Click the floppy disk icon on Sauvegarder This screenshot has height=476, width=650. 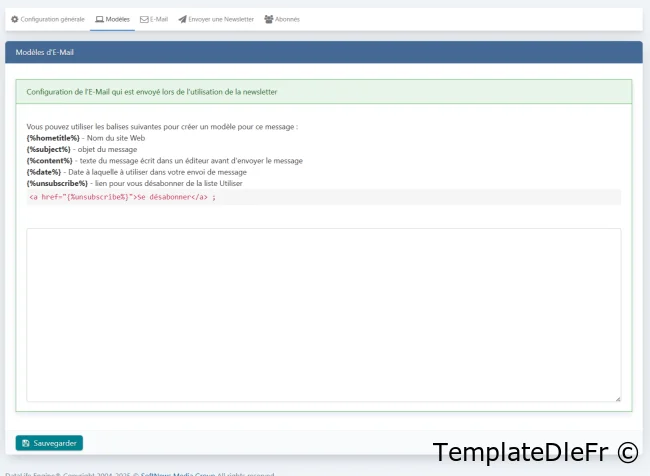tap(26, 443)
